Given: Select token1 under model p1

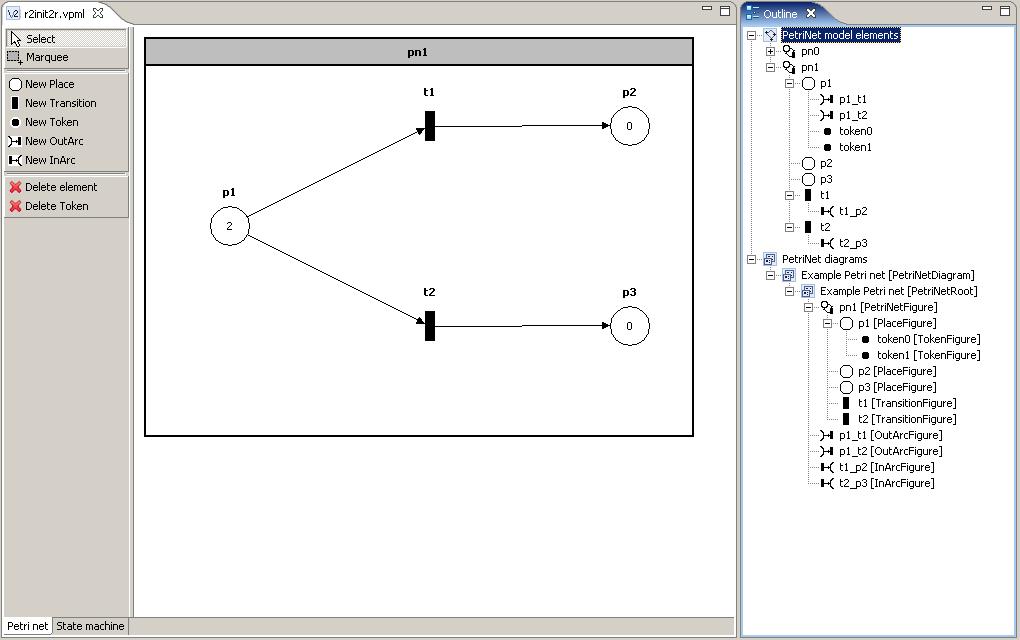Looking at the screenshot, I should coord(855,147).
